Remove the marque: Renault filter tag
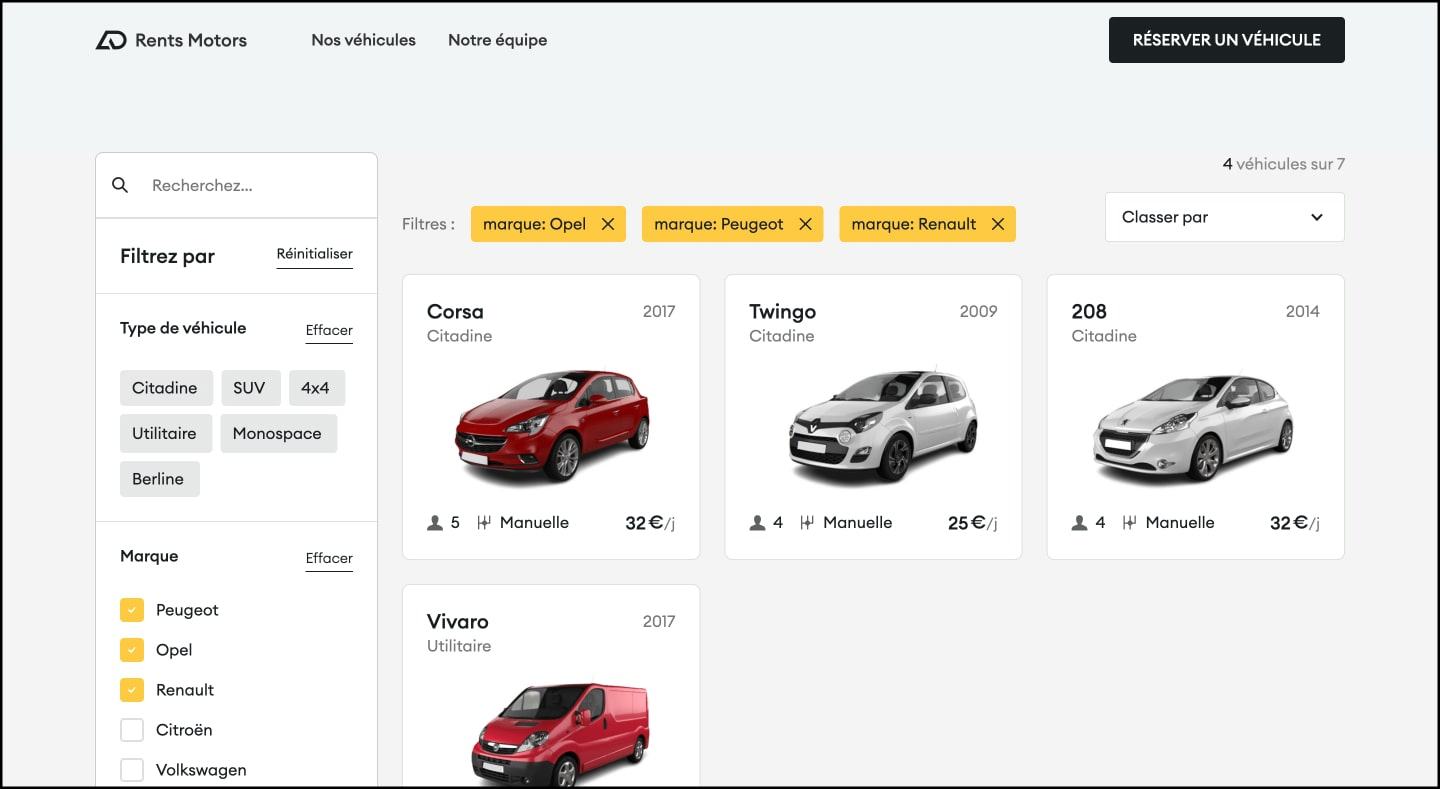The height and width of the screenshot is (789, 1440). (x=997, y=224)
